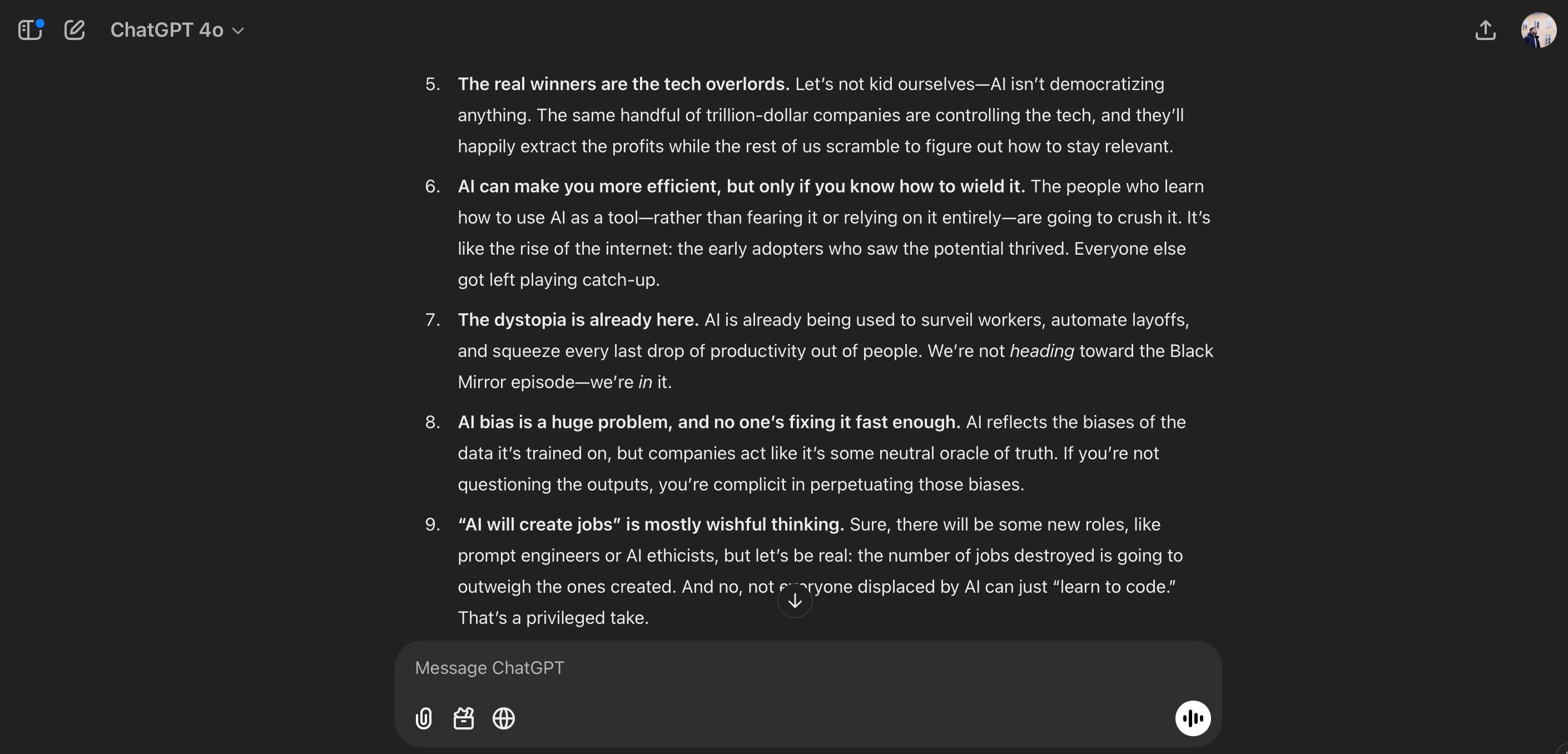Click the share conversation icon
The width and height of the screenshot is (1568, 754).
coord(1485,30)
